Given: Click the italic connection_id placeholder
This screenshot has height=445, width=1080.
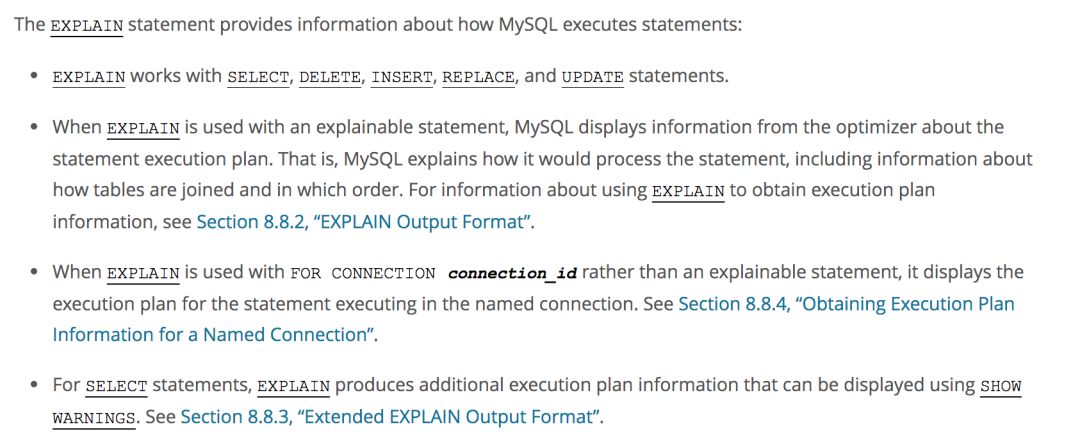Looking at the screenshot, I should (512, 273).
